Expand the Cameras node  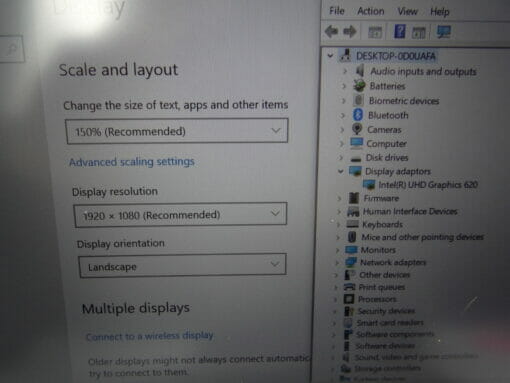pos(342,130)
